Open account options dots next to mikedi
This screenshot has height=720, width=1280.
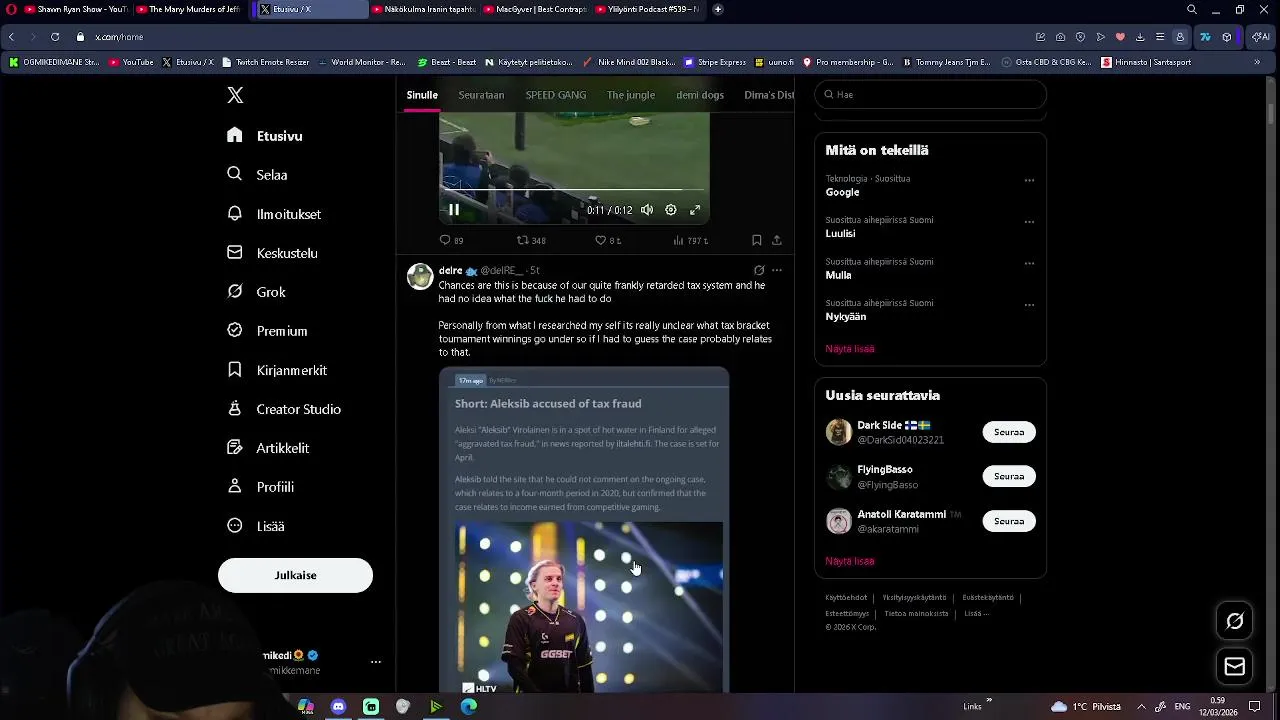click(376, 662)
